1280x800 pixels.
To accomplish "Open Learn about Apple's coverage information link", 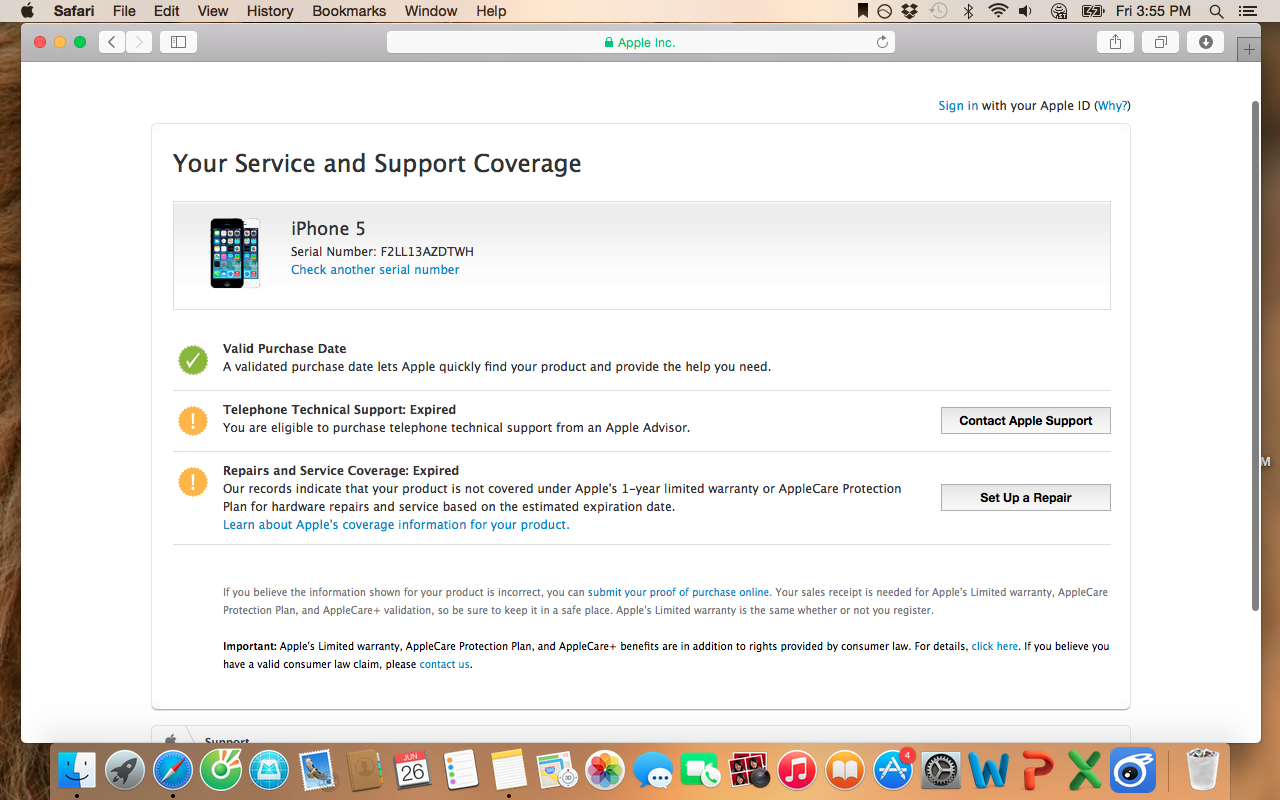I will (x=396, y=525).
